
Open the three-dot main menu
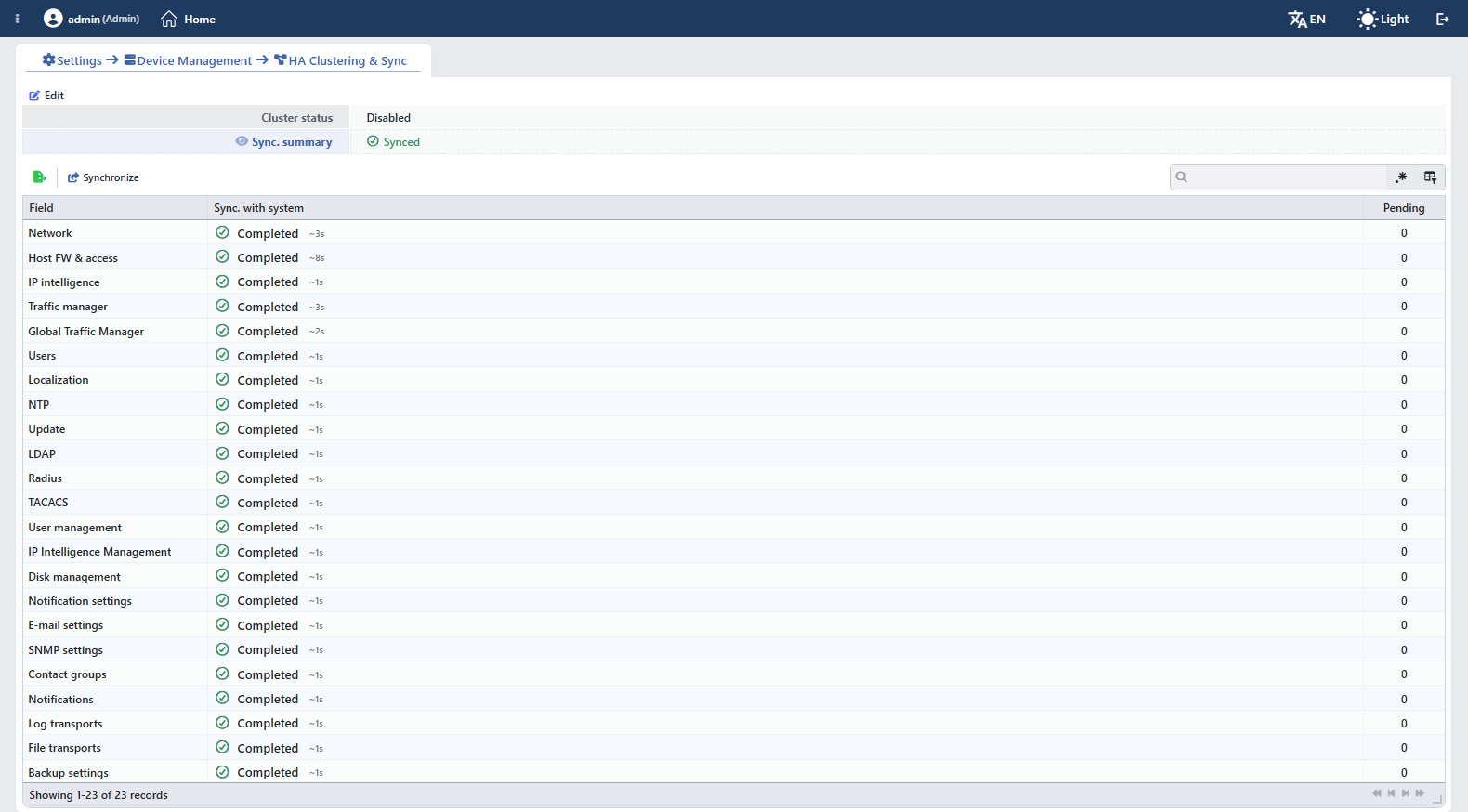click(18, 19)
